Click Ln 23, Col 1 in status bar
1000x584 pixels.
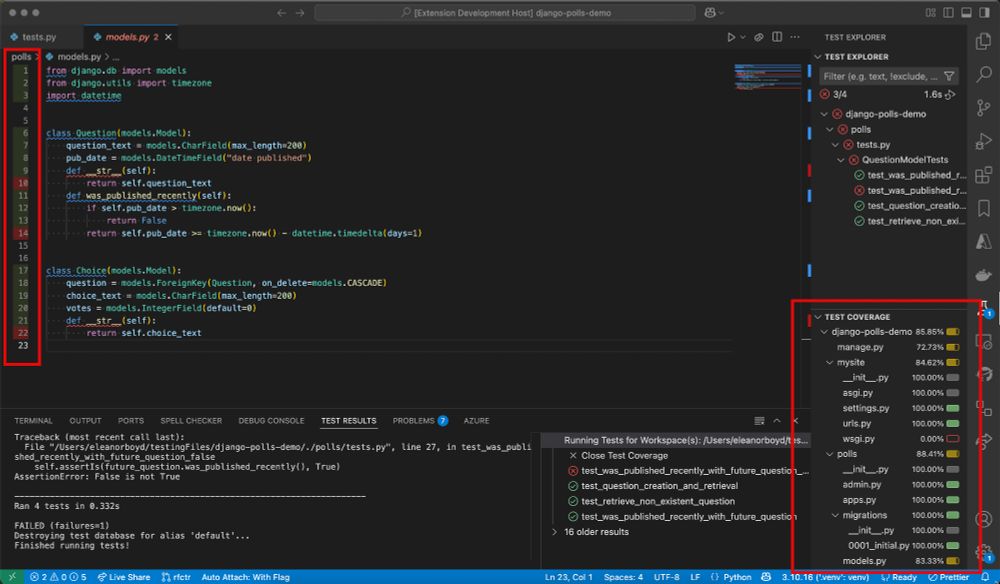(569, 577)
